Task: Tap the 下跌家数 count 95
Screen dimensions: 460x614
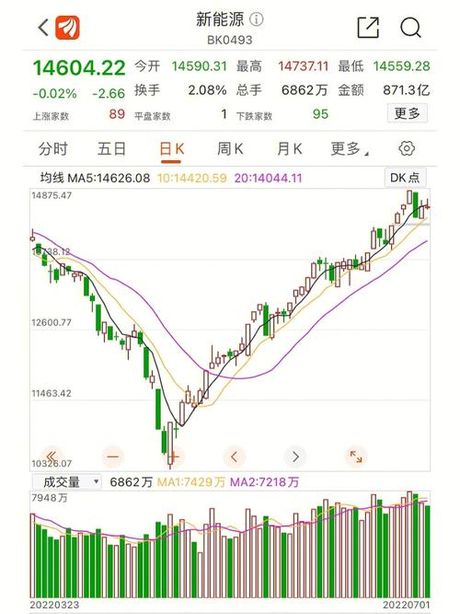Action: [x=320, y=114]
